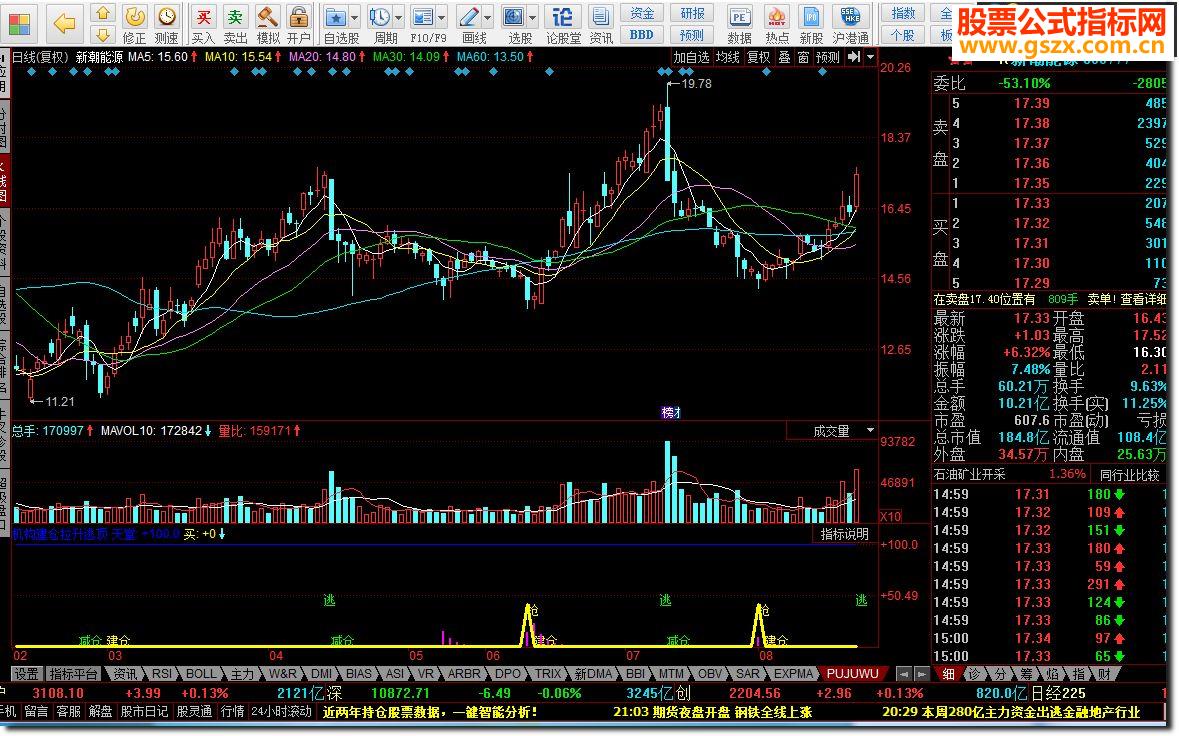Switch to the TRIX indicator tab
This screenshot has height=736, width=1179.
coord(547,674)
